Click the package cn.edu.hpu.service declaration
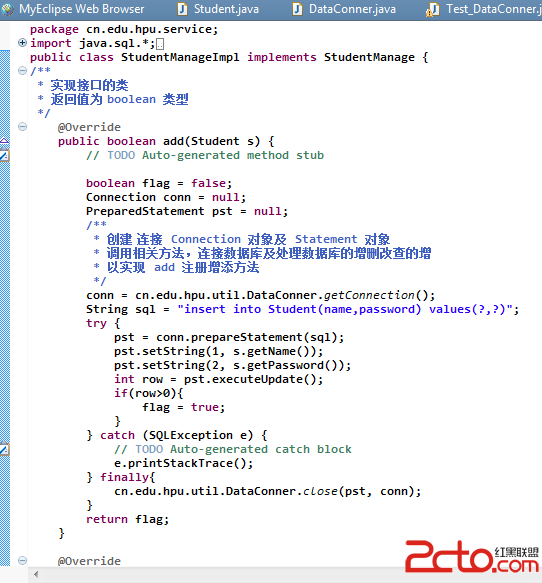Viewport: 542px width, 583px height. 124,29
